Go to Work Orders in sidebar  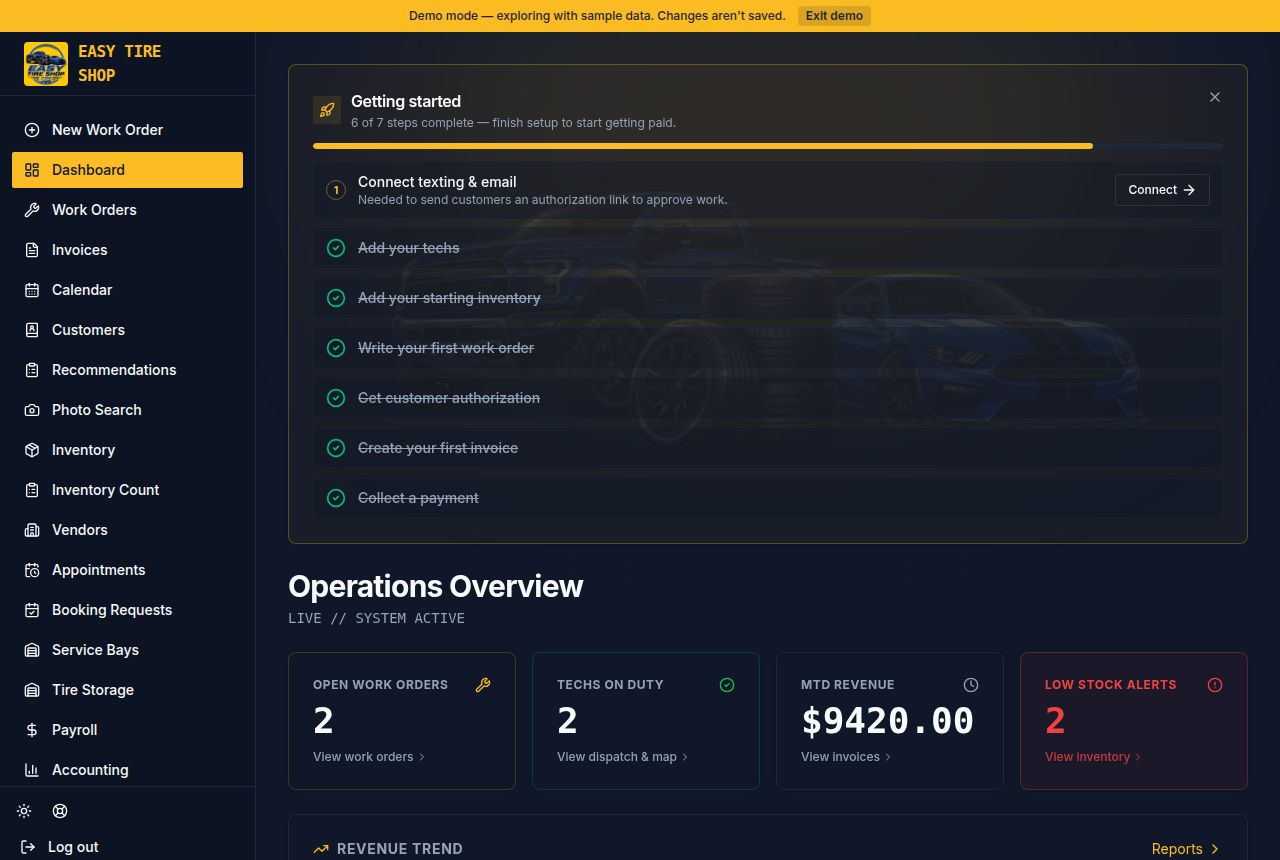pyautogui.click(x=127, y=210)
